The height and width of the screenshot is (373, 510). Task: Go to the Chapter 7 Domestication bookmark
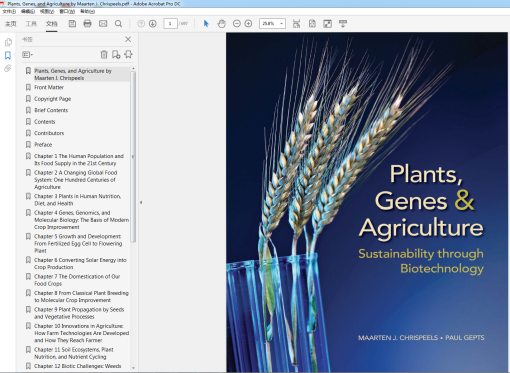pyautogui.click(x=77, y=280)
